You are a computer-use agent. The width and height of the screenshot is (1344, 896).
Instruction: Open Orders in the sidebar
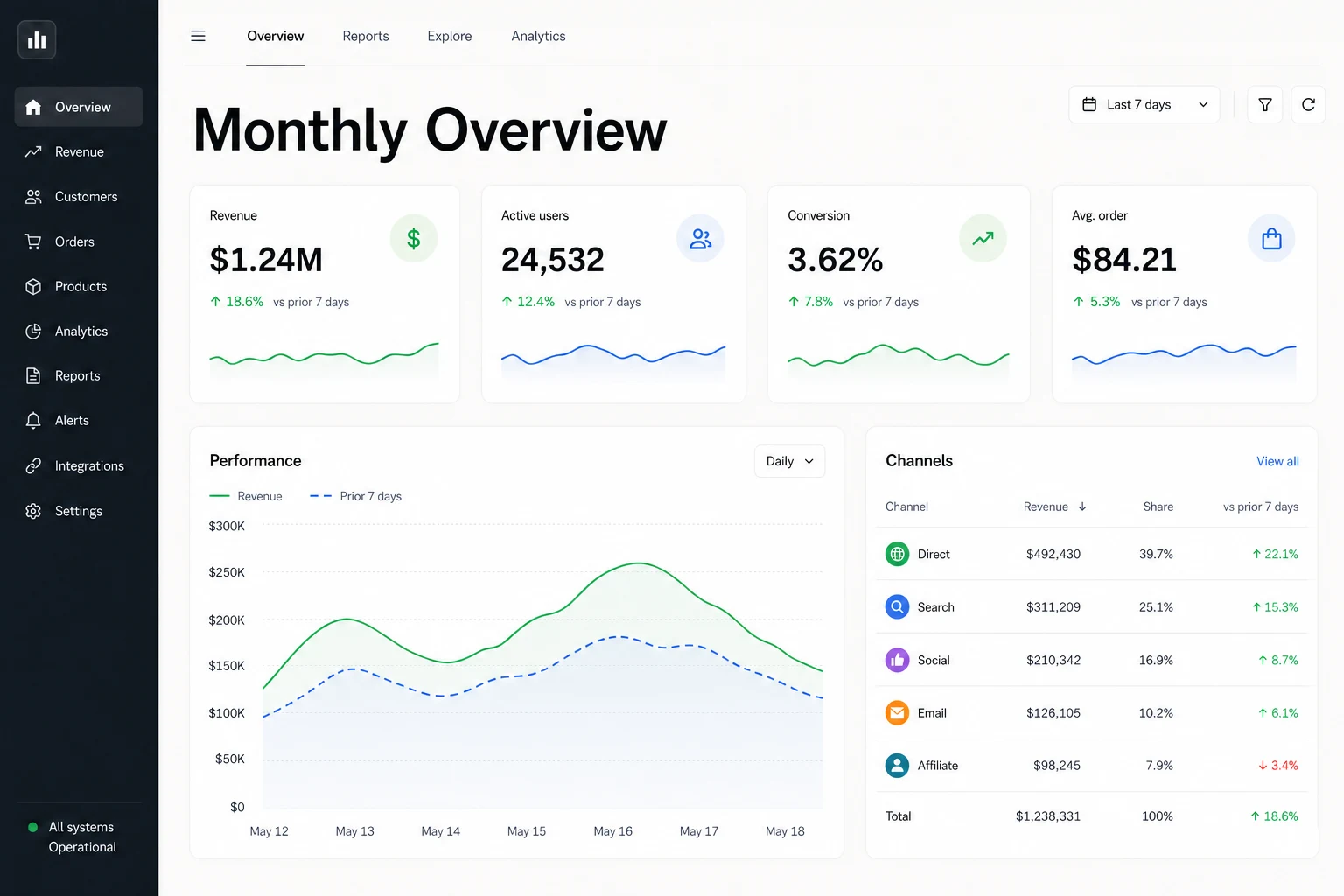coord(79,241)
